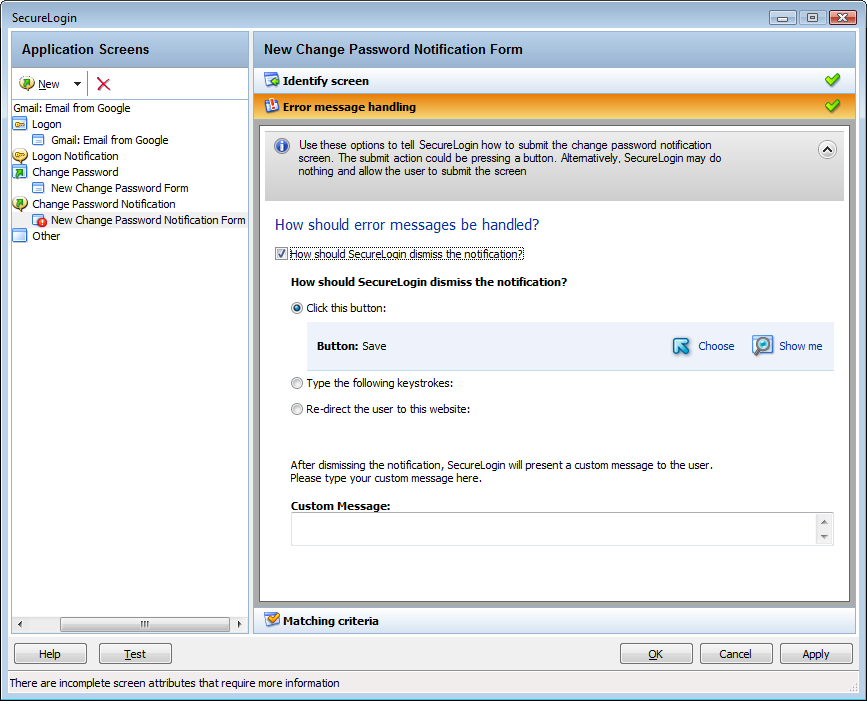Click the icon beside Gmail: Email from Google under Logon

[38, 140]
